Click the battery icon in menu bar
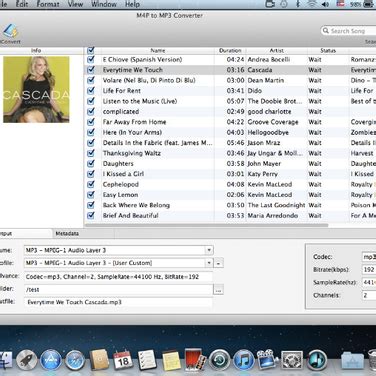This screenshot has width=376, height=376. coord(369,4)
